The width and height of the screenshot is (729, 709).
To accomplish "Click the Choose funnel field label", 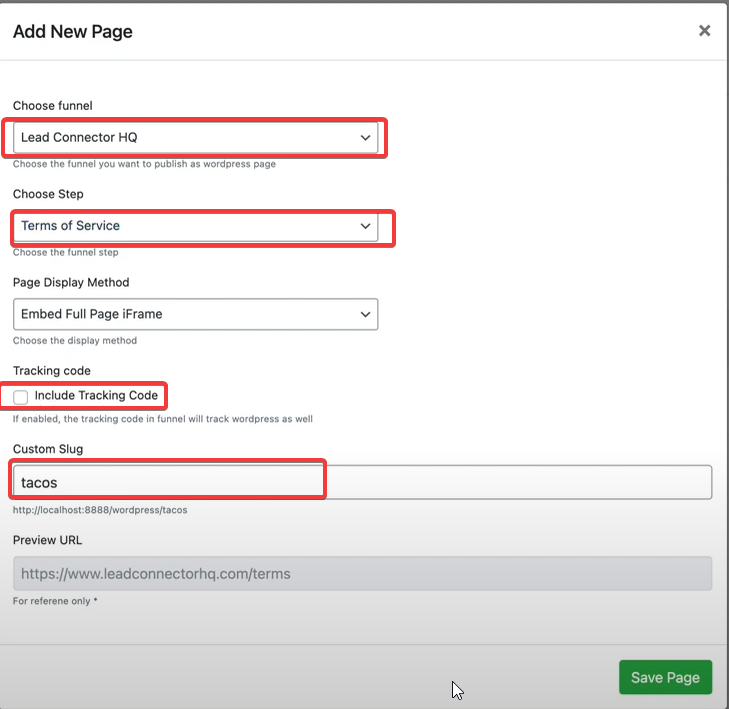I will pyautogui.click(x=53, y=105).
